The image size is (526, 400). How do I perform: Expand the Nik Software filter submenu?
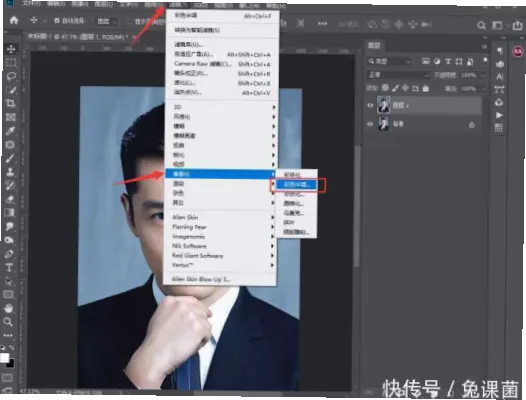coord(220,246)
